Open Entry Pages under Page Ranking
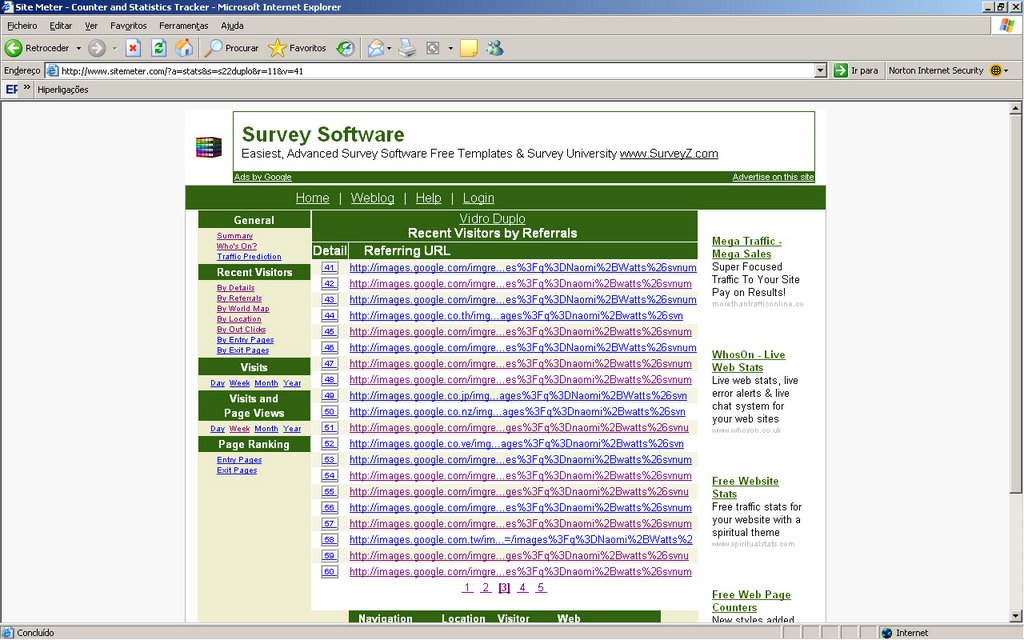 tap(239, 460)
